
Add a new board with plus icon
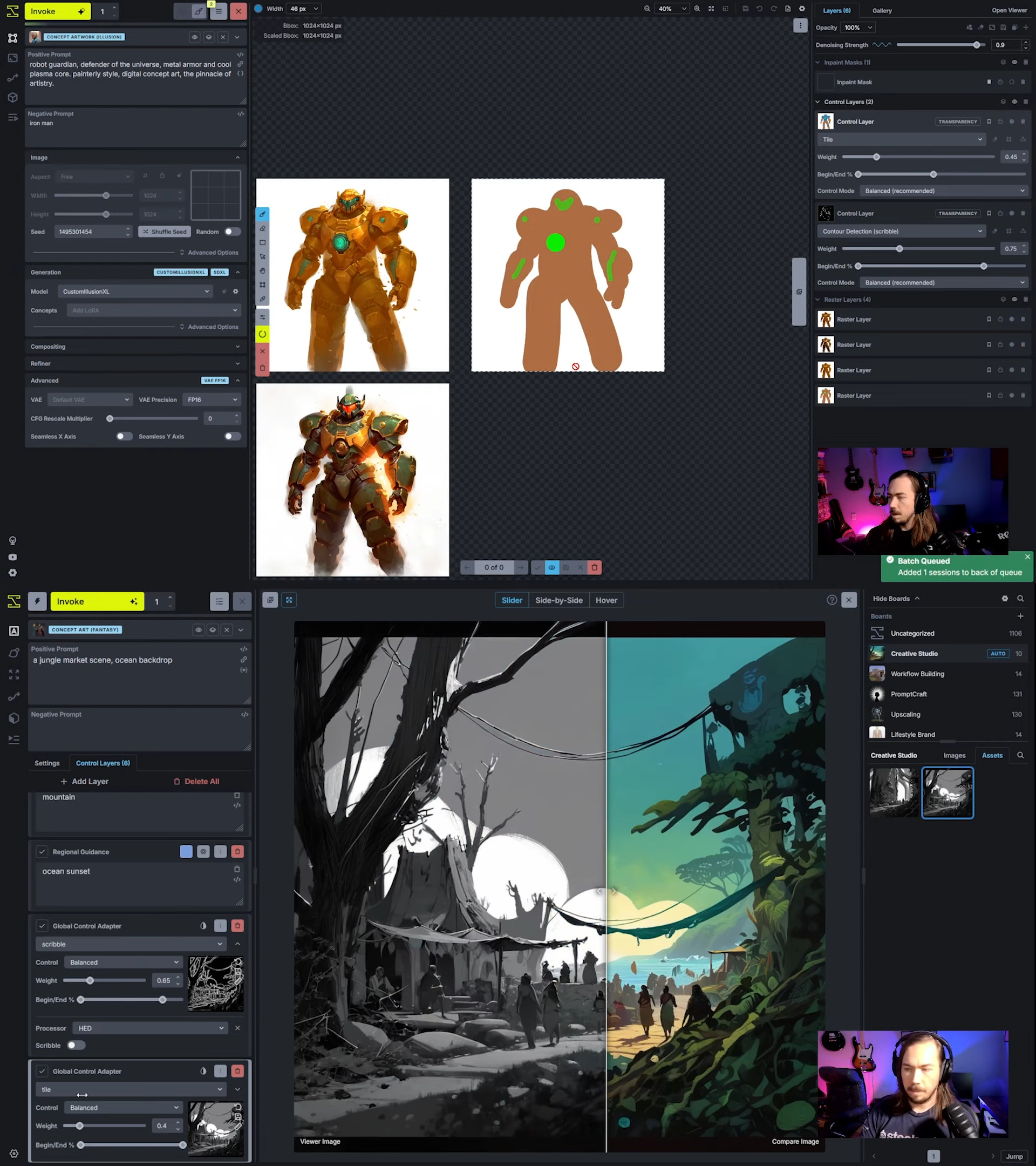point(1020,616)
